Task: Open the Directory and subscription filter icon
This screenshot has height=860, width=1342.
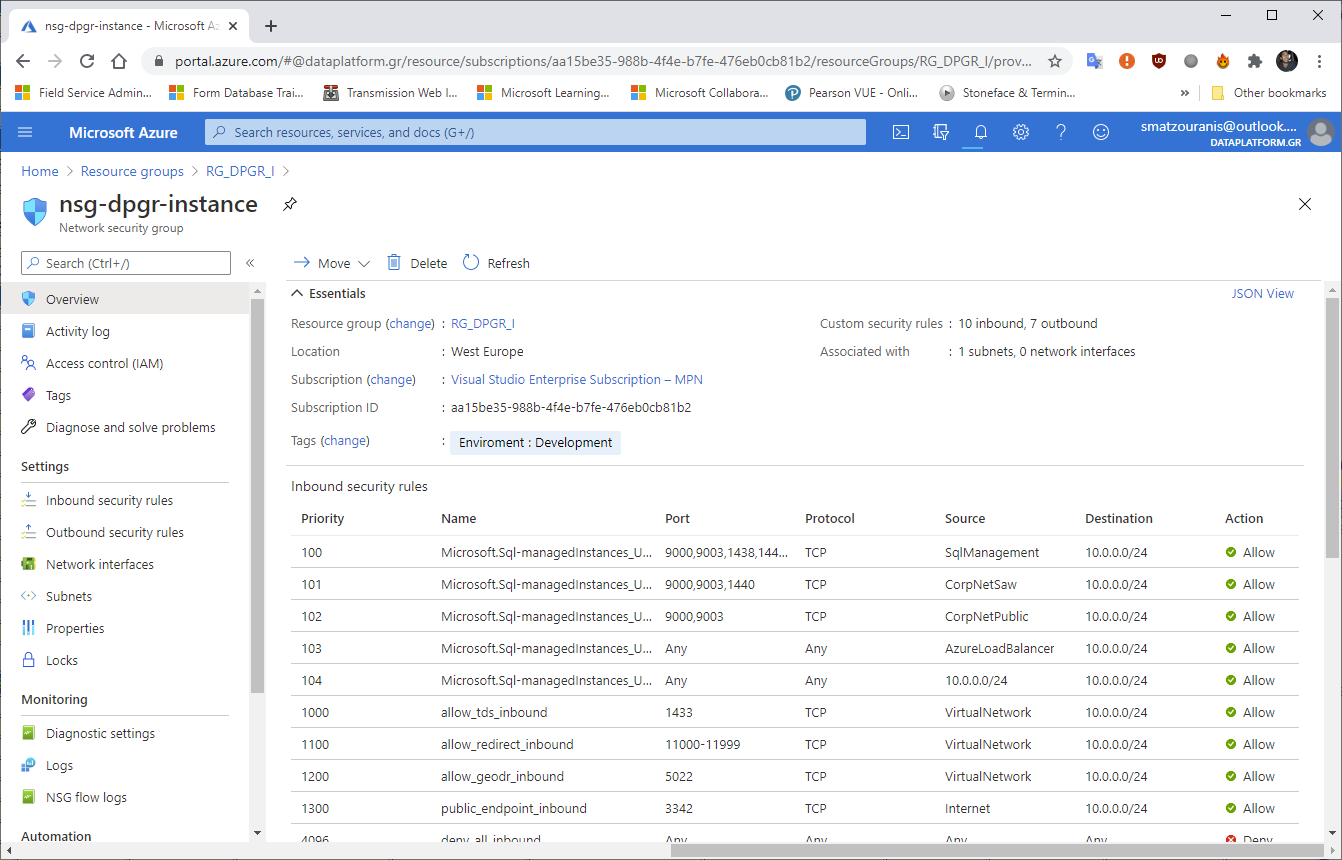Action: pyautogui.click(x=941, y=131)
